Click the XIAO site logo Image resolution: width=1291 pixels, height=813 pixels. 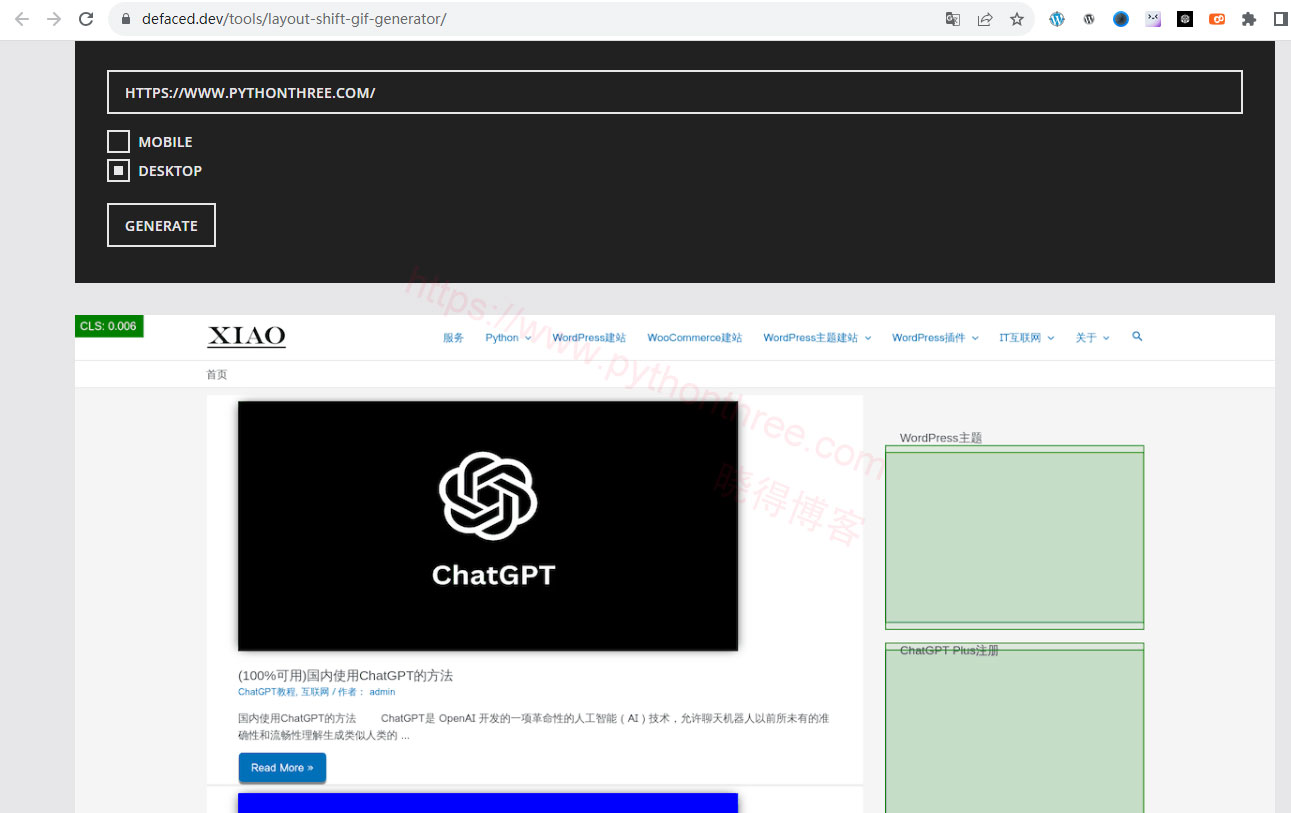[247, 337]
